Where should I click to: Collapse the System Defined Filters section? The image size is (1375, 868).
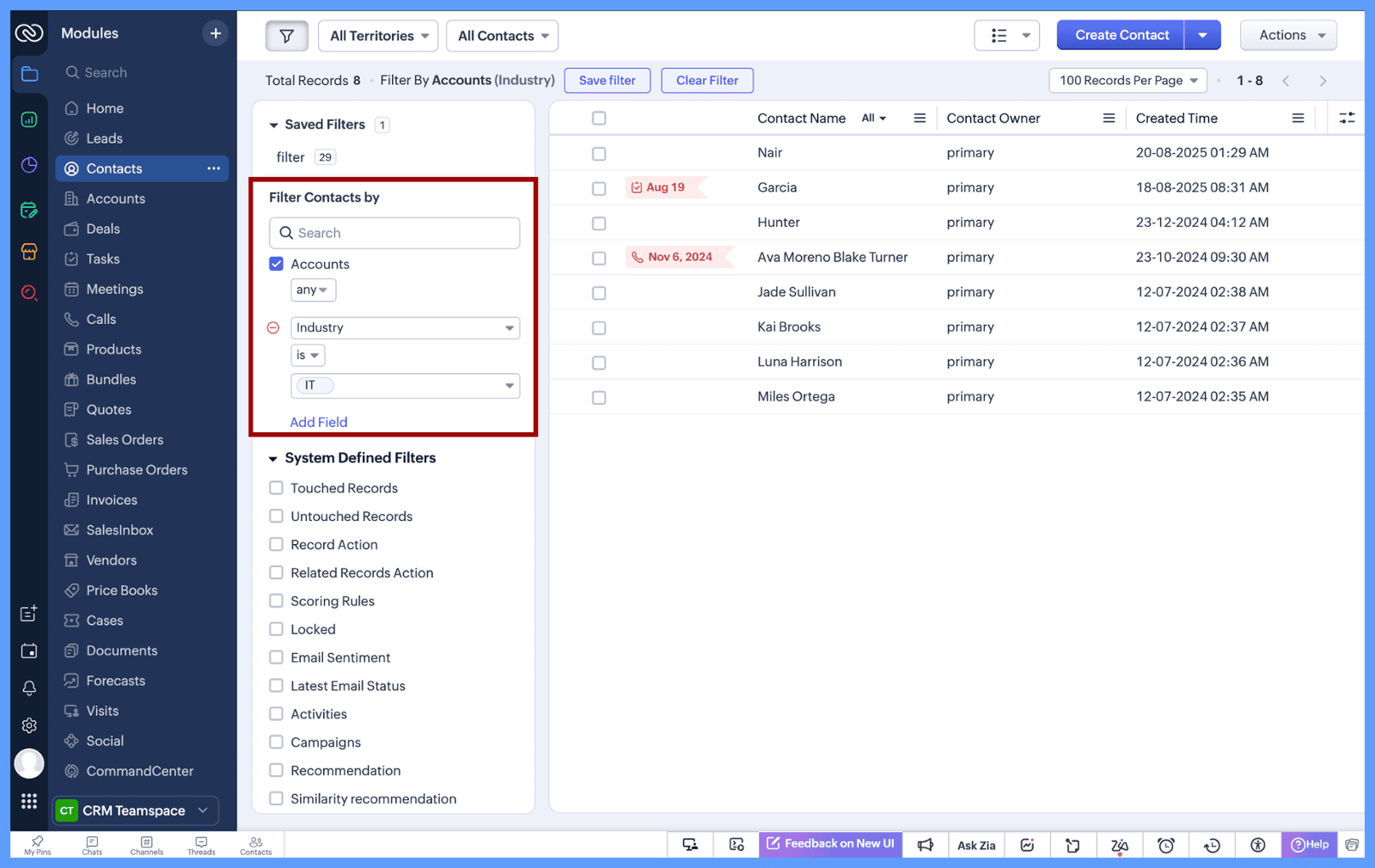[x=273, y=459]
